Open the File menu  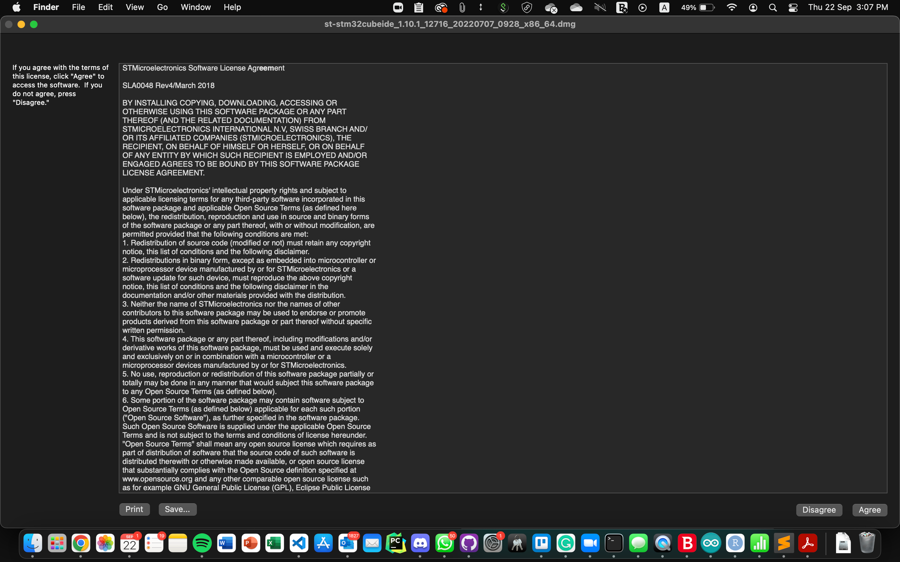[x=78, y=7]
